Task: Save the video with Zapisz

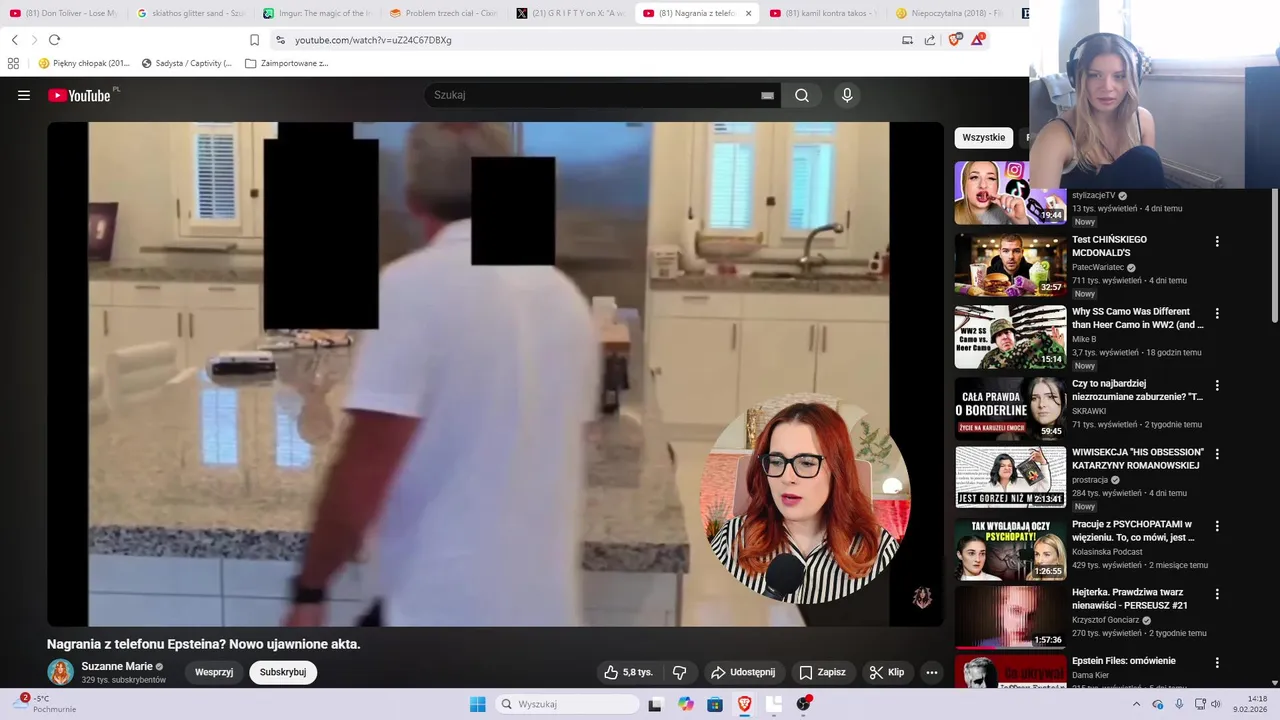Action: pyautogui.click(x=822, y=672)
